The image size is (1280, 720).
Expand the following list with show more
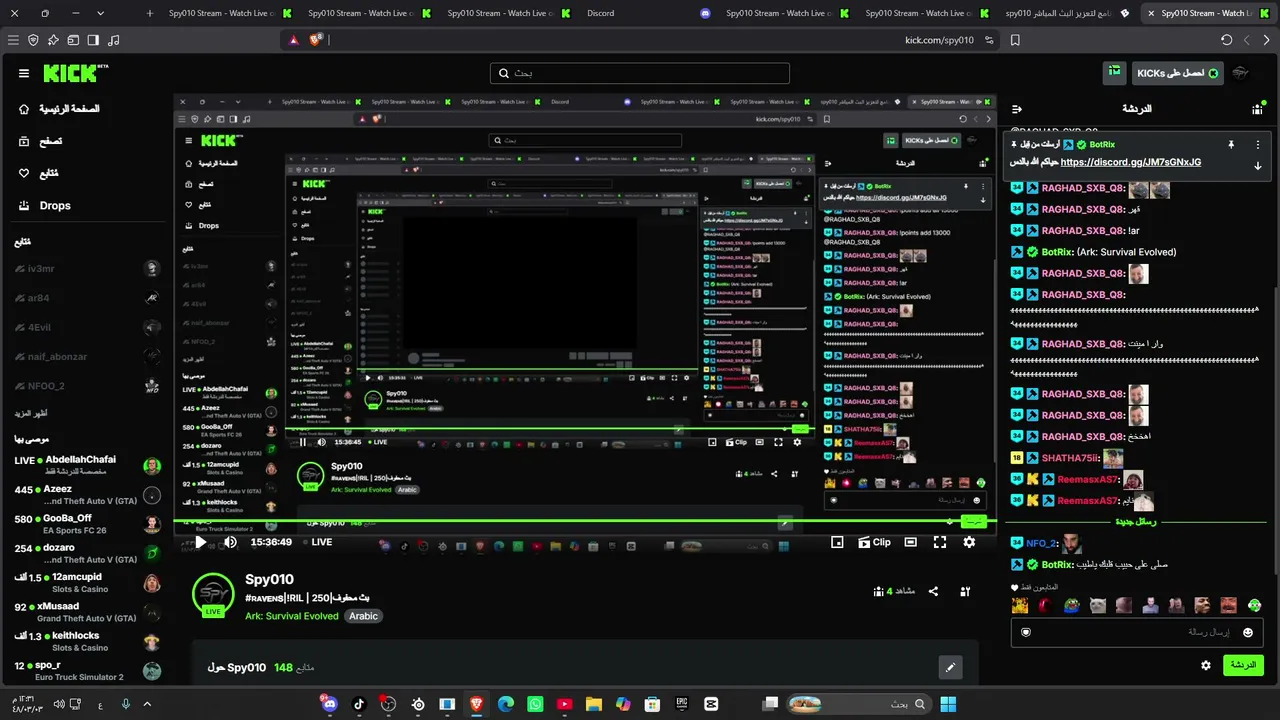(30, 413)
